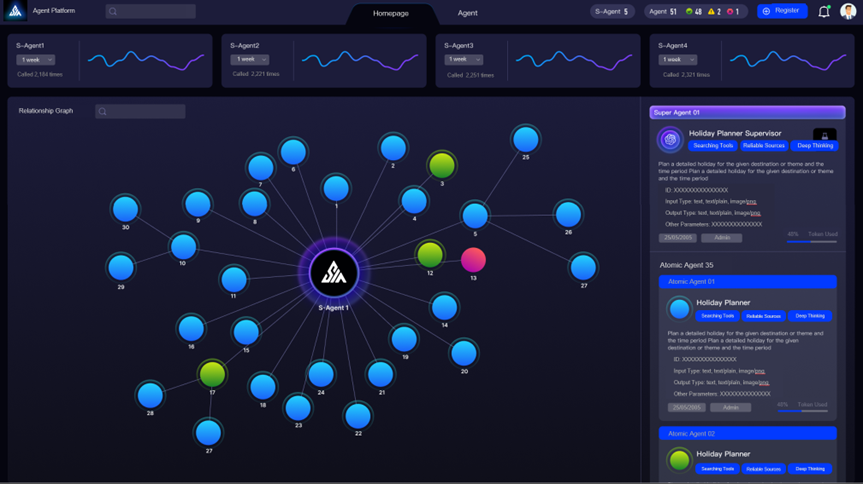The width and height of the screenshot is (863, 484).
Task: Click the pink node 13 in graph
Action: tap(473, 260)
